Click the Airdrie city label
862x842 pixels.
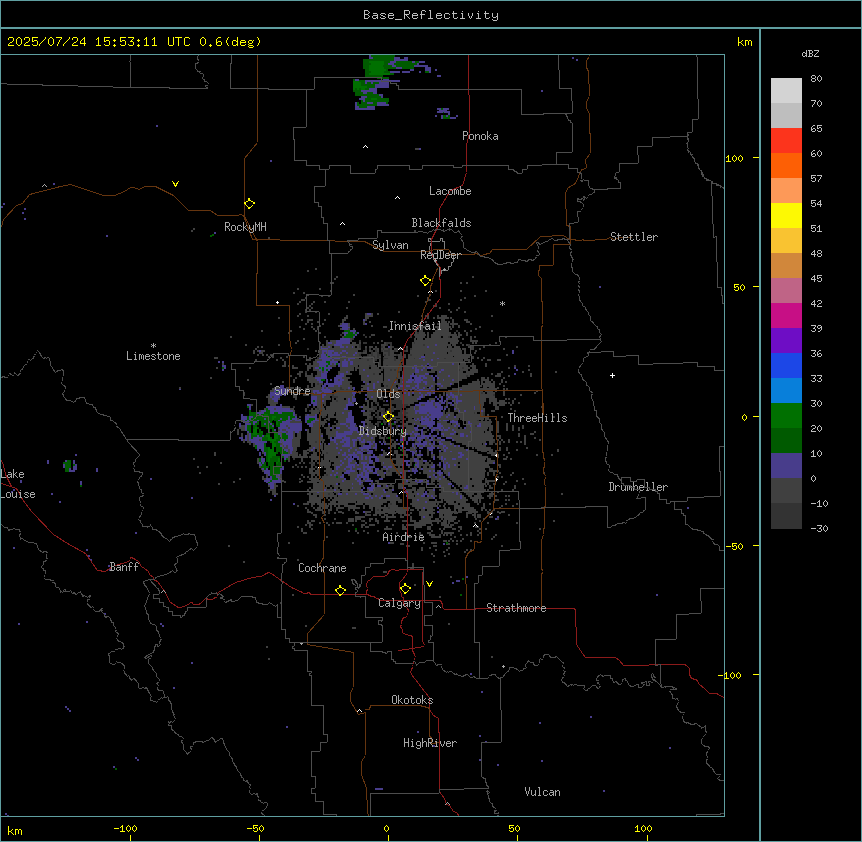click(403, 537)
